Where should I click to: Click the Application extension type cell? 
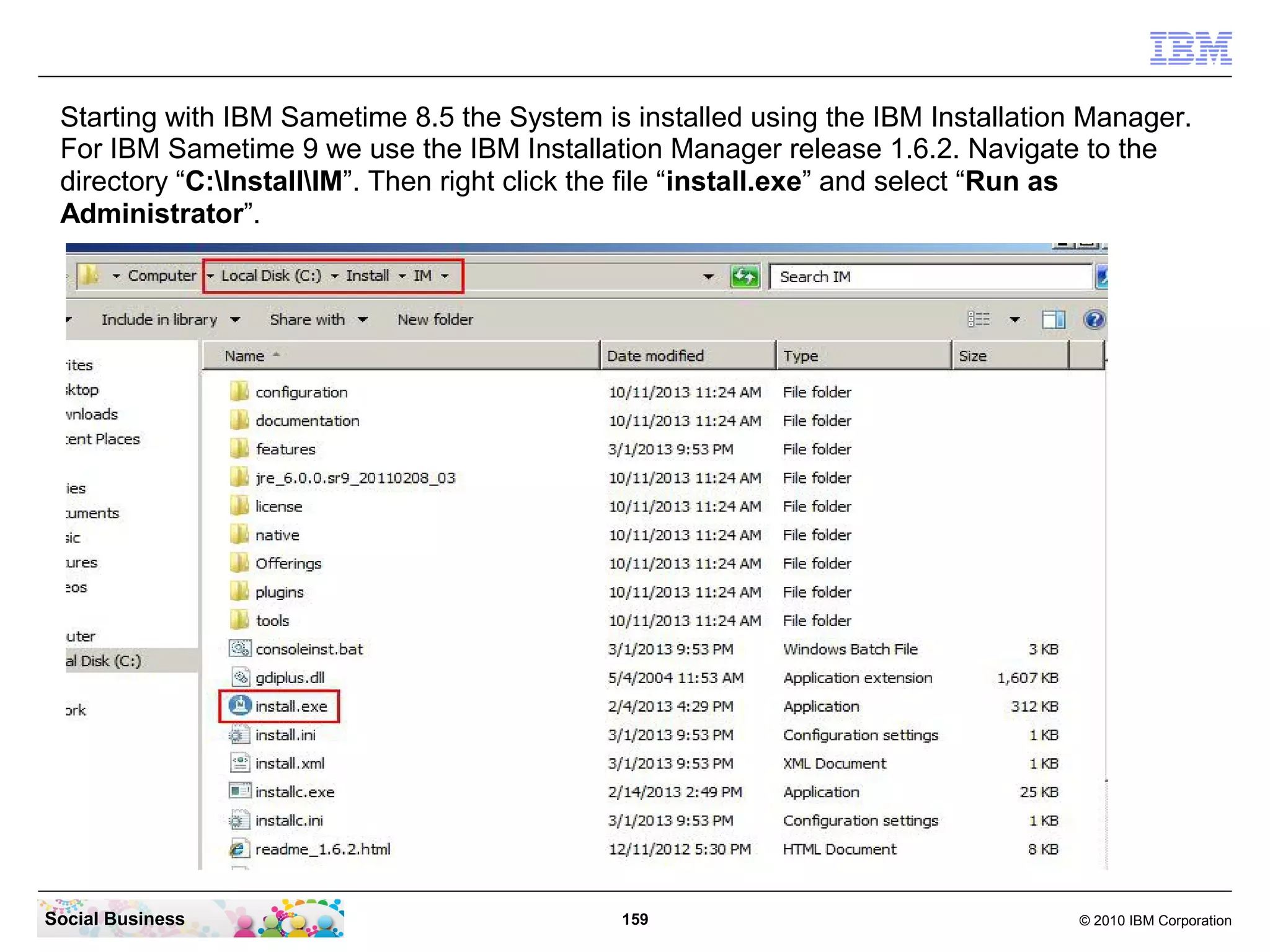point(858,677)
